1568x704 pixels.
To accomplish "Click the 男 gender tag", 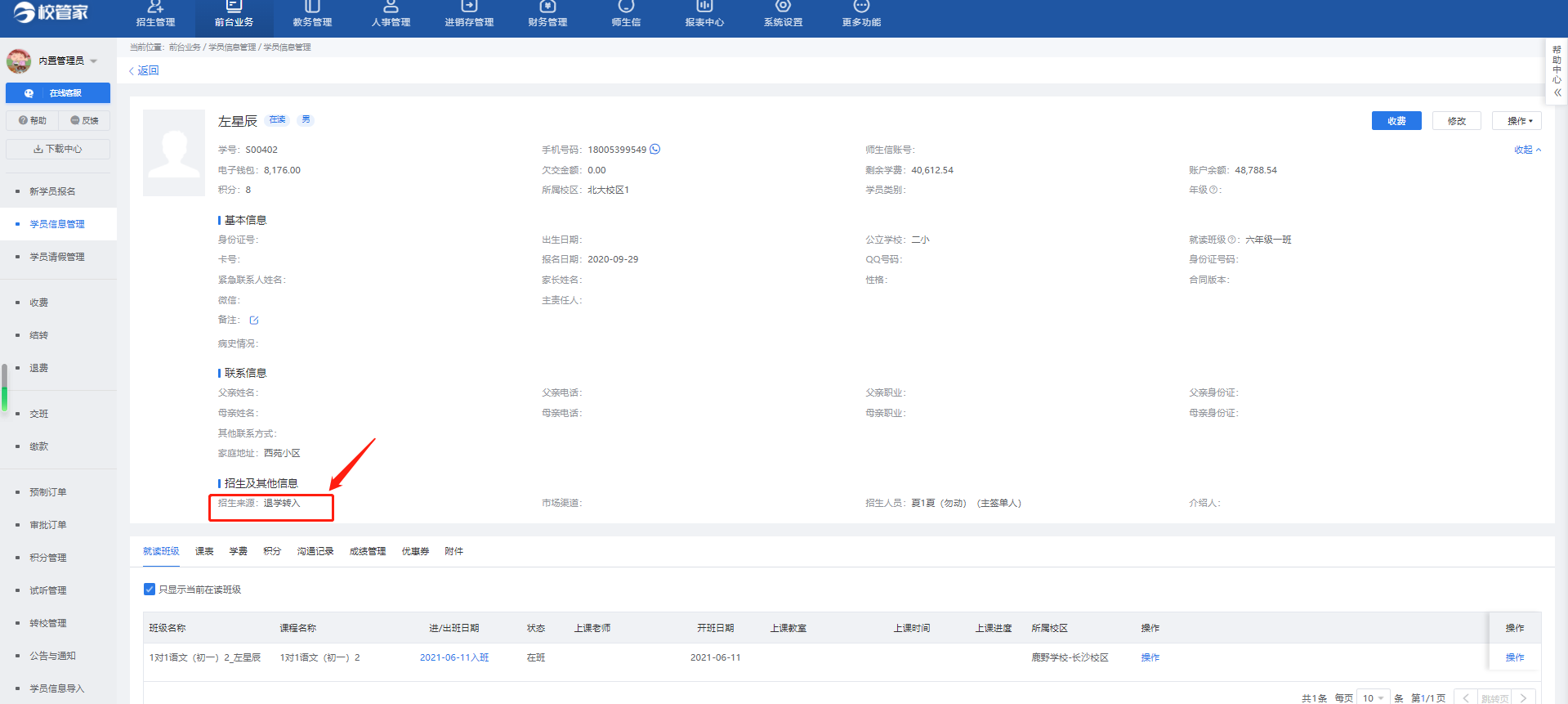I will [x=306, y=119].
